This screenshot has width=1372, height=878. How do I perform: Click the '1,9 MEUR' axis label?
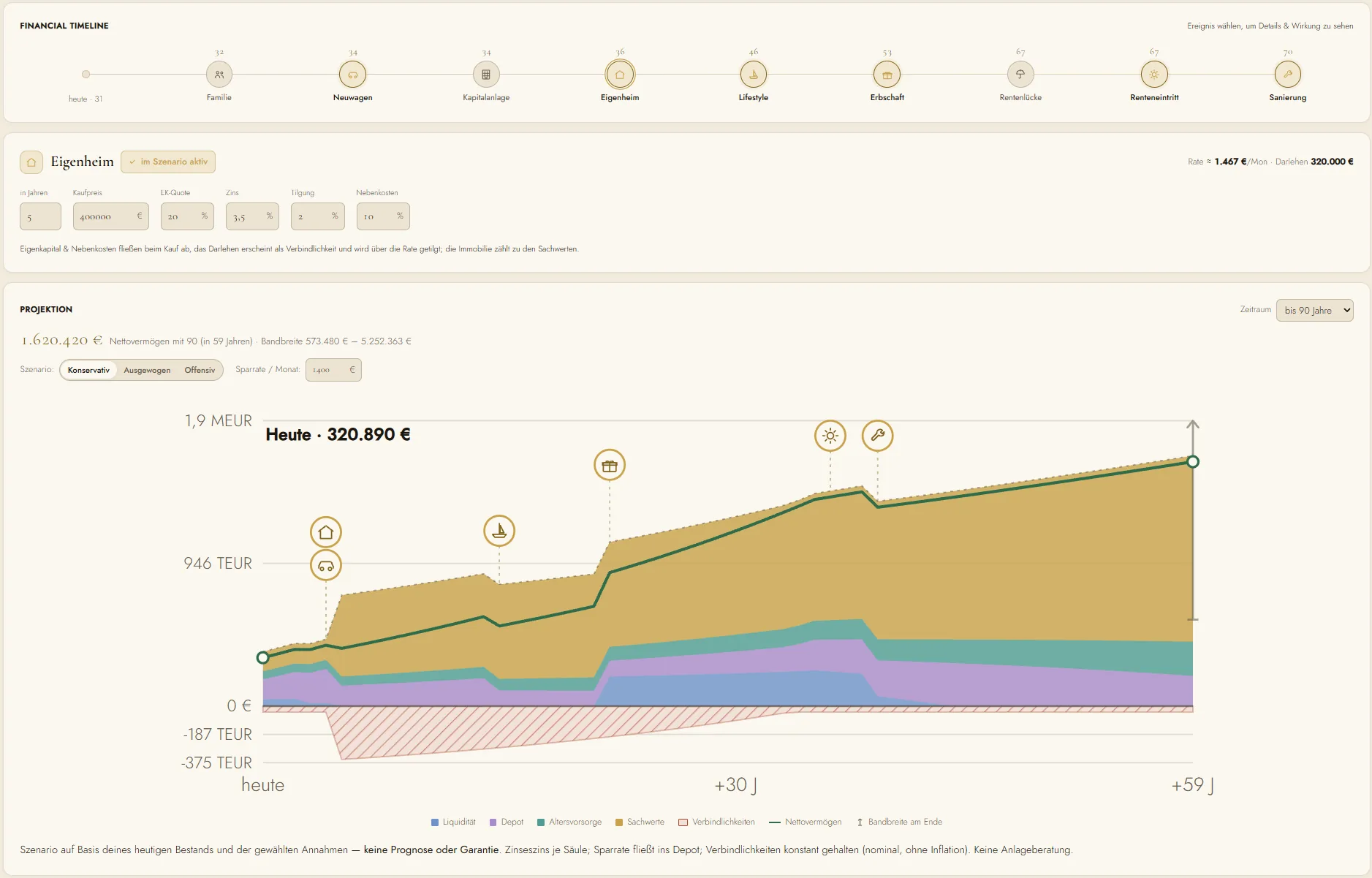click(x=219, y=421)
